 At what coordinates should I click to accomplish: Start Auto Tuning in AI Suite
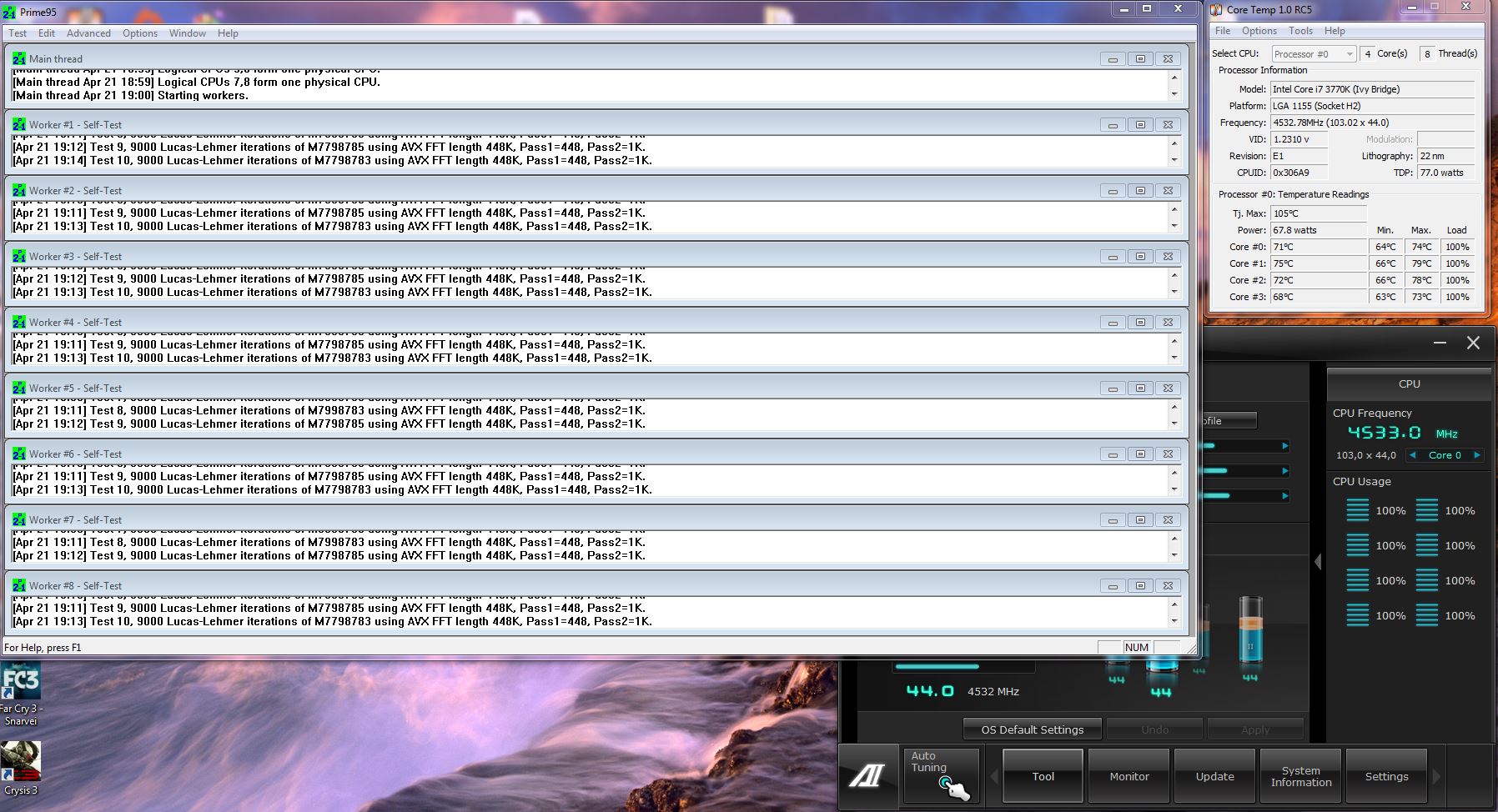point(941,776)
